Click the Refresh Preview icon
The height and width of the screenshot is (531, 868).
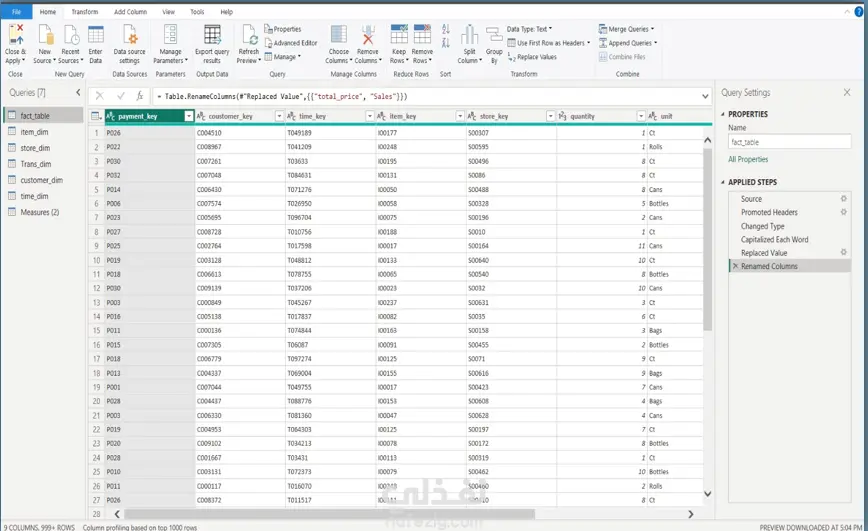(x=249, y=34)
